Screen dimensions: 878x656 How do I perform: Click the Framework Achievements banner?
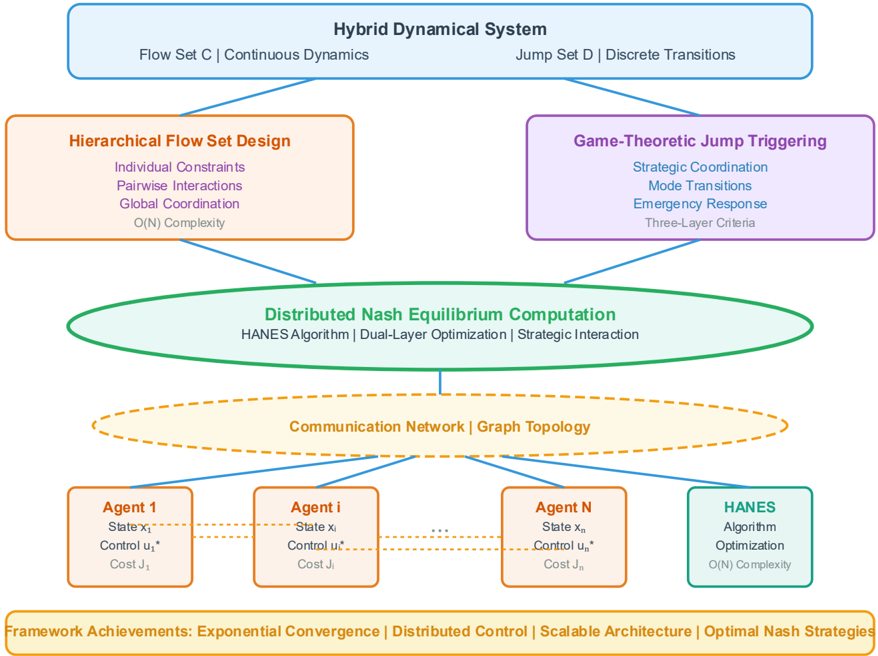point(440,632)
